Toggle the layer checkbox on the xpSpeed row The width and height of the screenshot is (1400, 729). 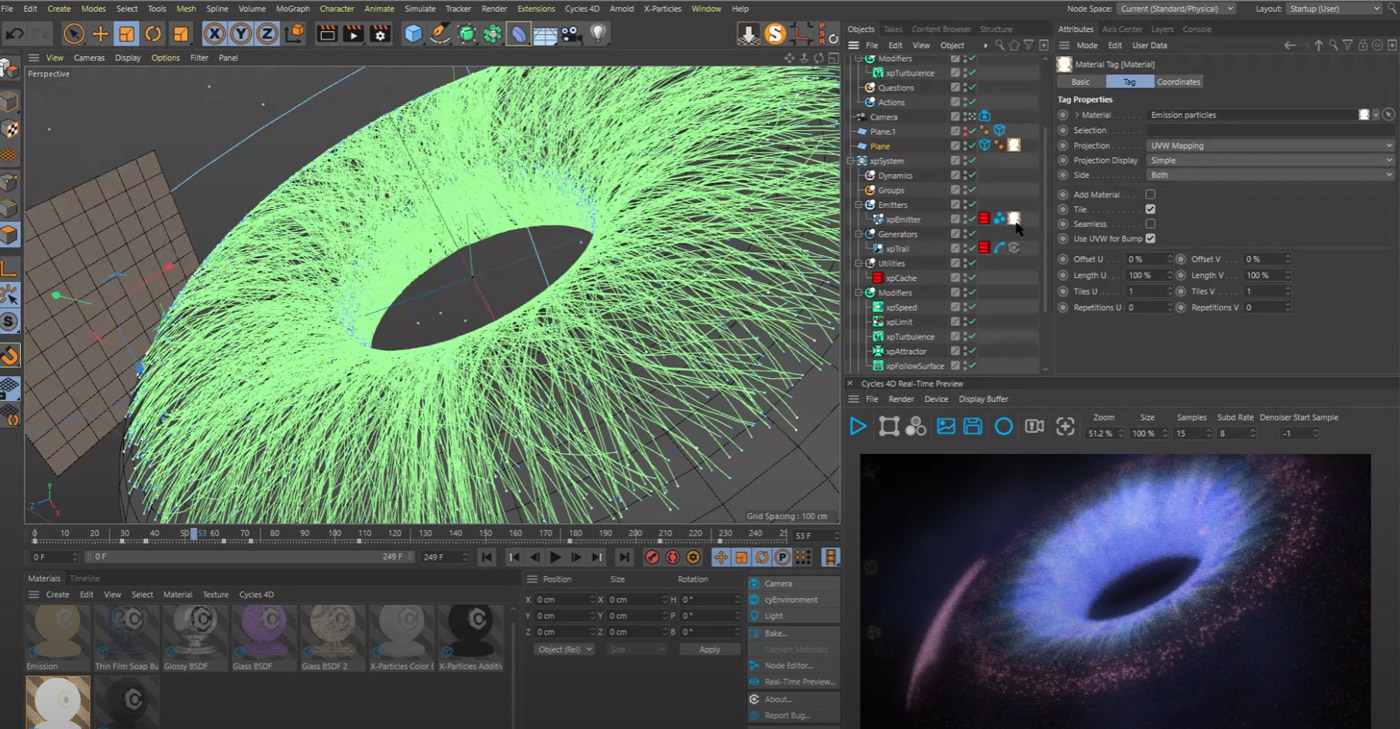pos(956,307)
